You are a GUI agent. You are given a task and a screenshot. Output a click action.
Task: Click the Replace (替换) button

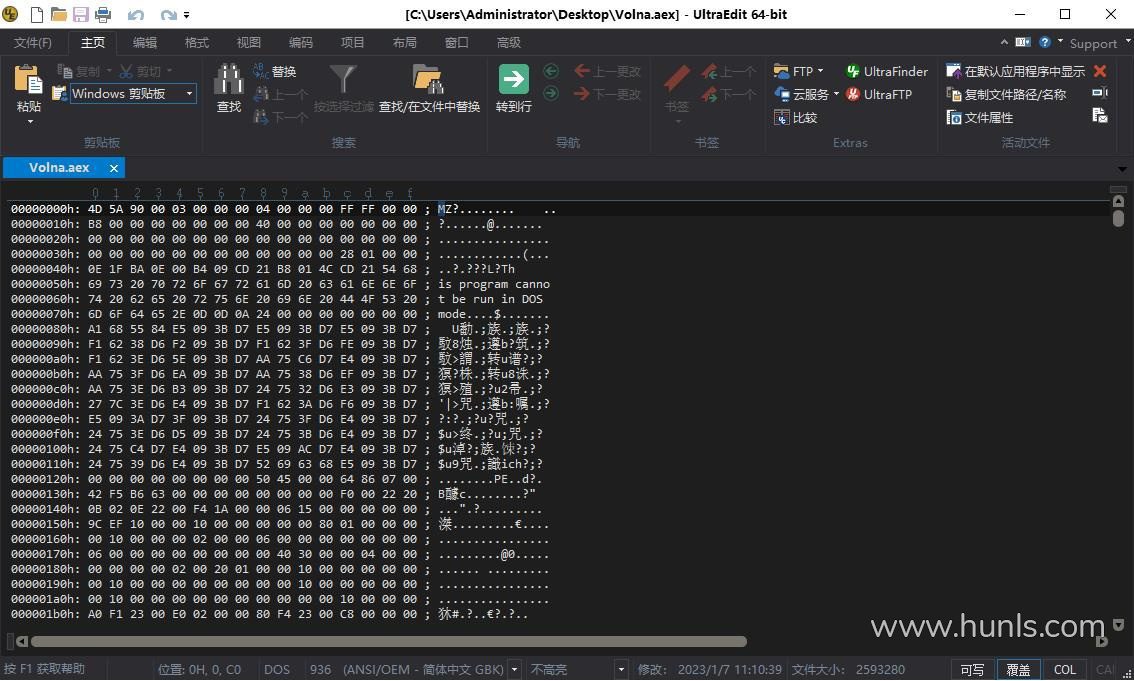point(275,72)
